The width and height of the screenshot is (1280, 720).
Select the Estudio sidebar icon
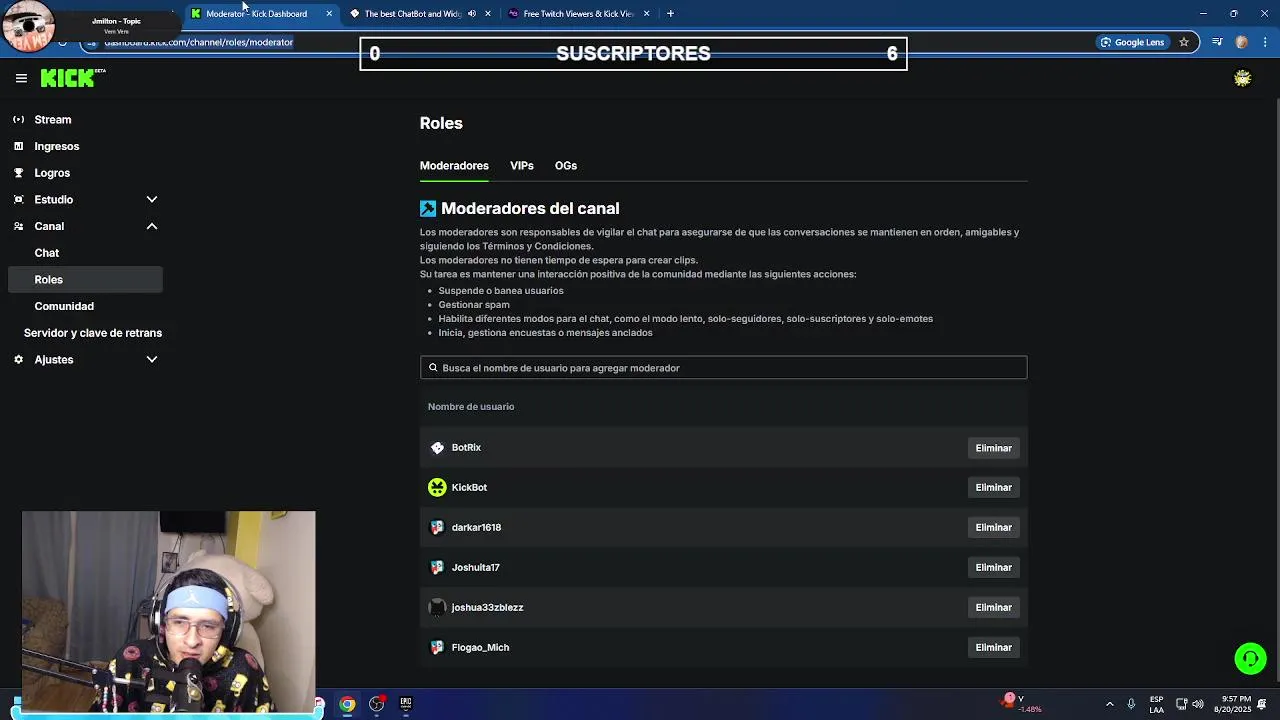[x=18, y=200]
